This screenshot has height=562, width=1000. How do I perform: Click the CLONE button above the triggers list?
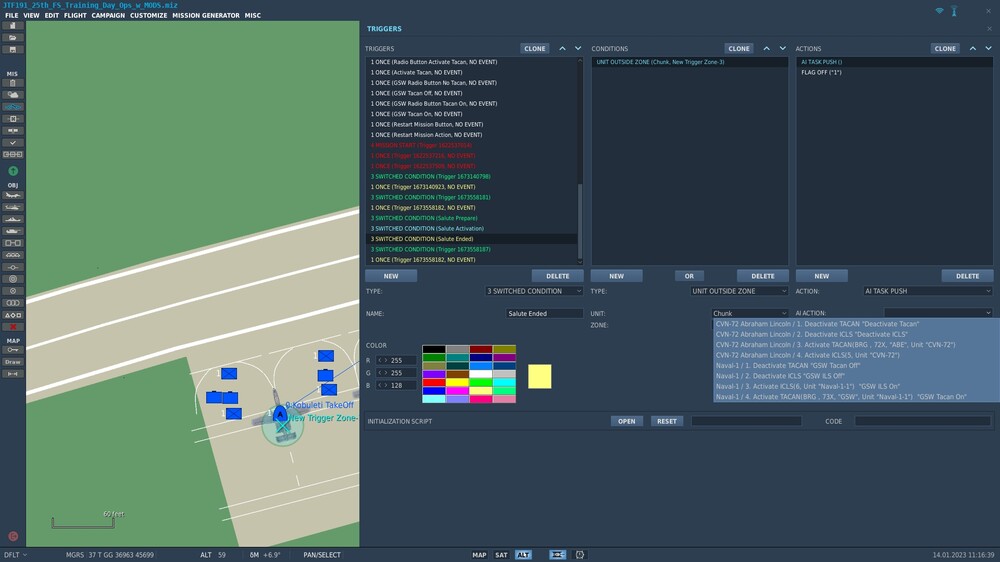point(535,48)
